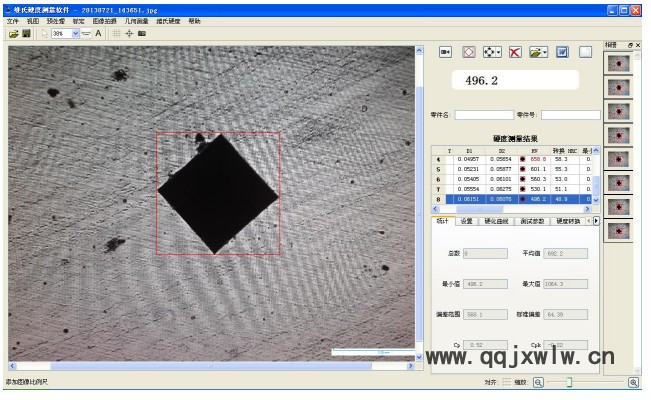Switch to the 硬化曲线 tab

(x=497, y=221)
